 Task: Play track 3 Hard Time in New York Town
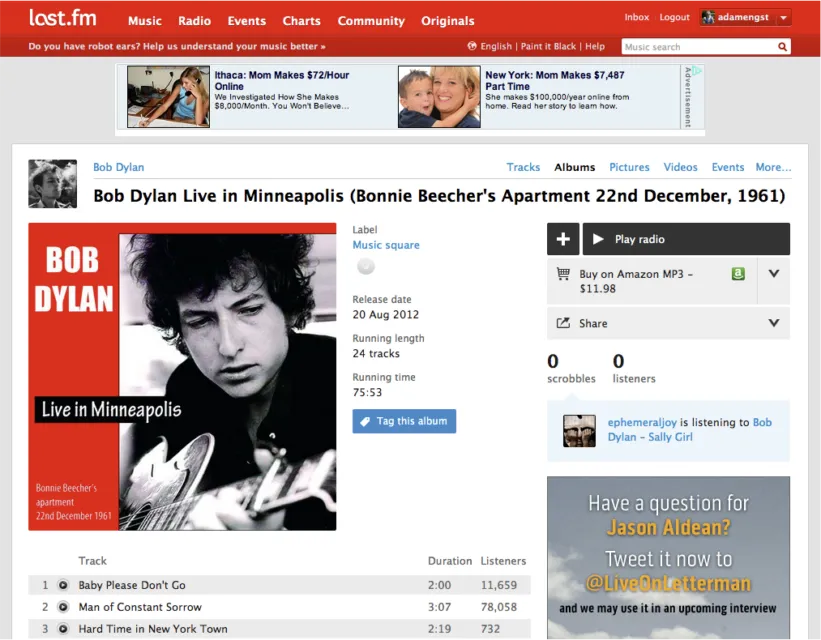pyautogui.click(x=63, y=628)
